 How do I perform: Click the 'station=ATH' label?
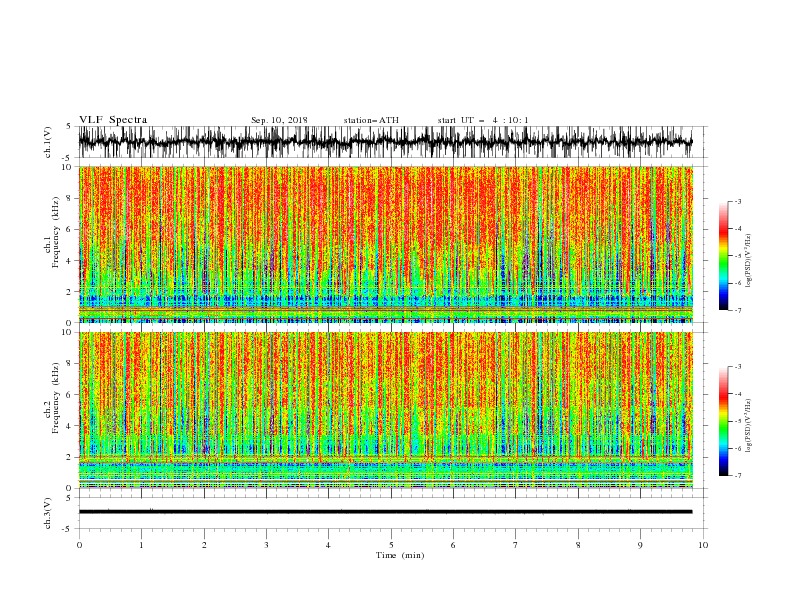click(x=371, y=120)
